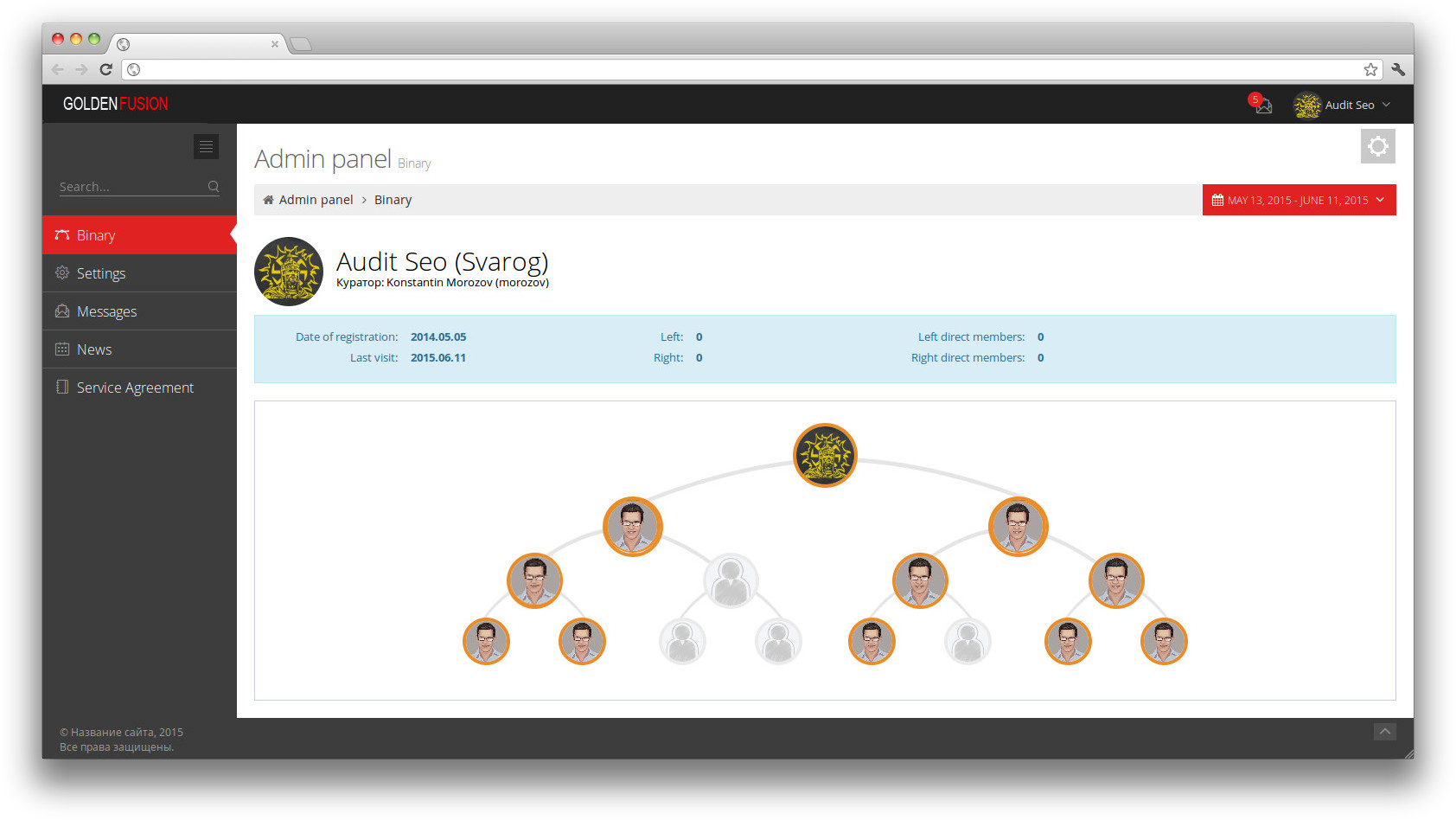Go to Messages in the sidebar

(106, 311)
